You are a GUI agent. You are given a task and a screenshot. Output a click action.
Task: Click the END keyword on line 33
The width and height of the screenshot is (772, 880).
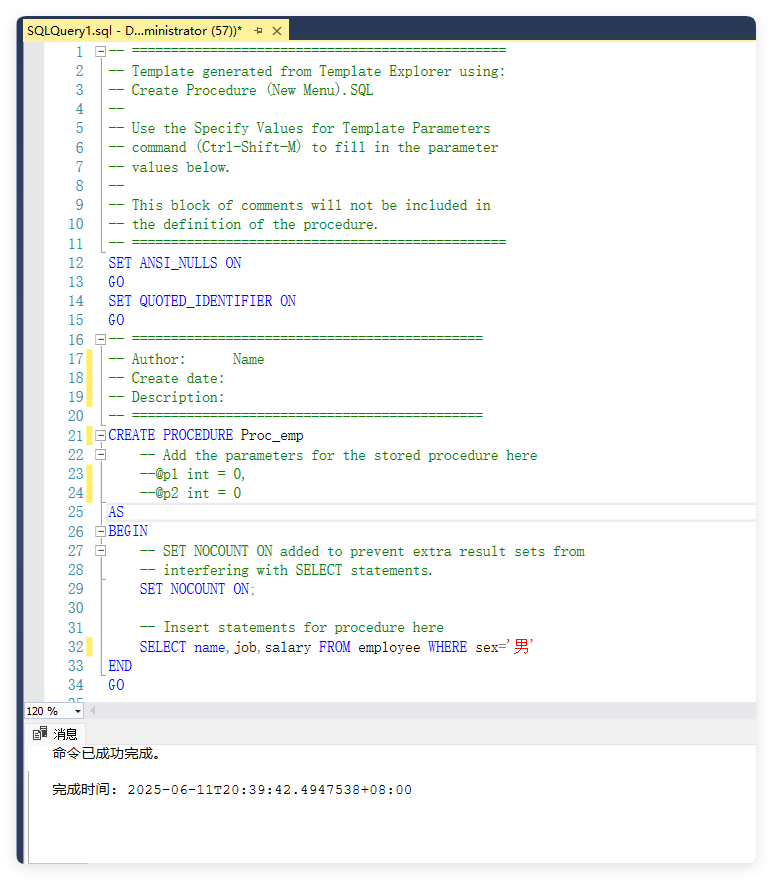click(120, 666)
